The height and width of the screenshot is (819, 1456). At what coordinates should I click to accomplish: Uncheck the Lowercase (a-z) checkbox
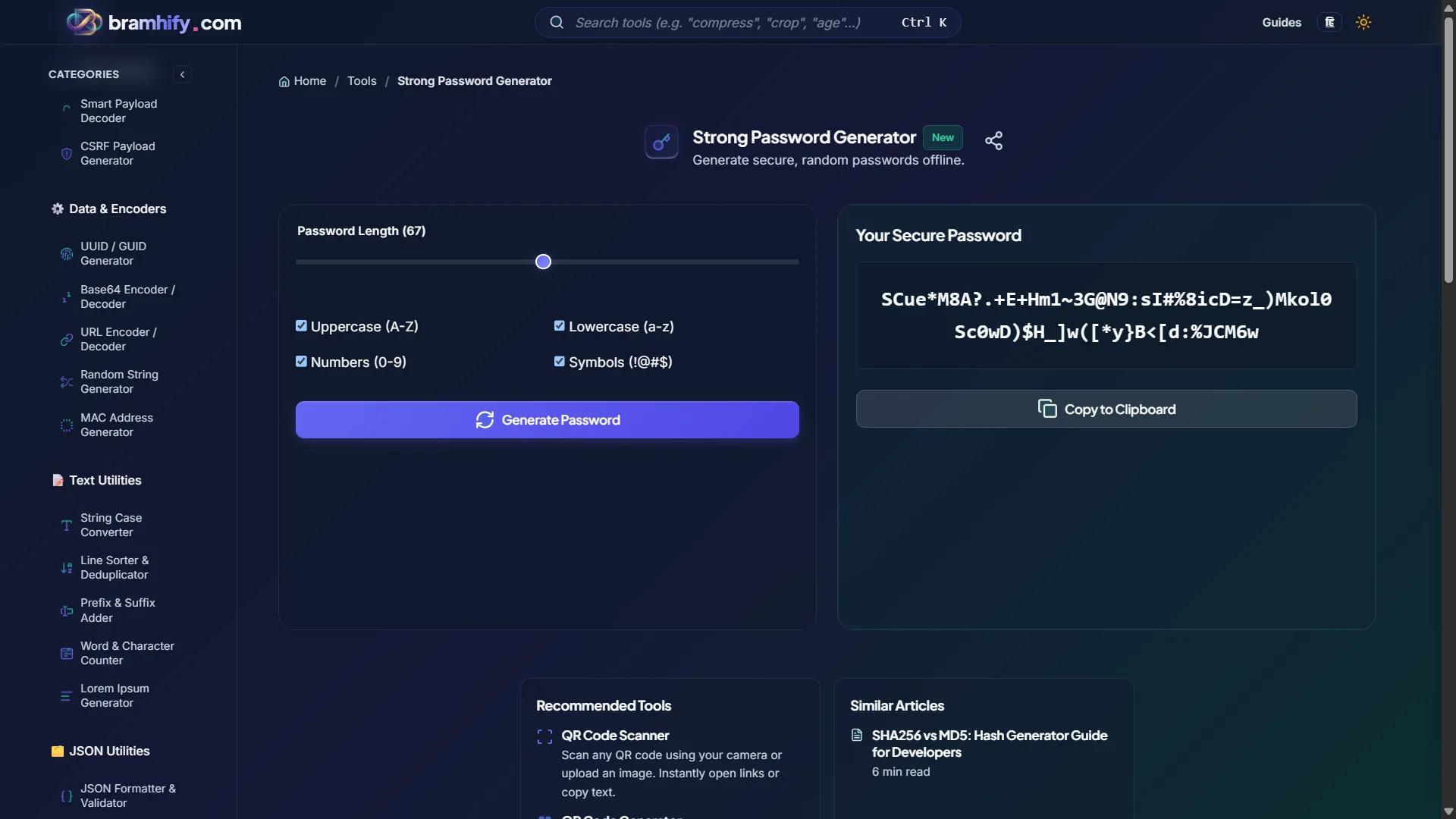[560, 325]
